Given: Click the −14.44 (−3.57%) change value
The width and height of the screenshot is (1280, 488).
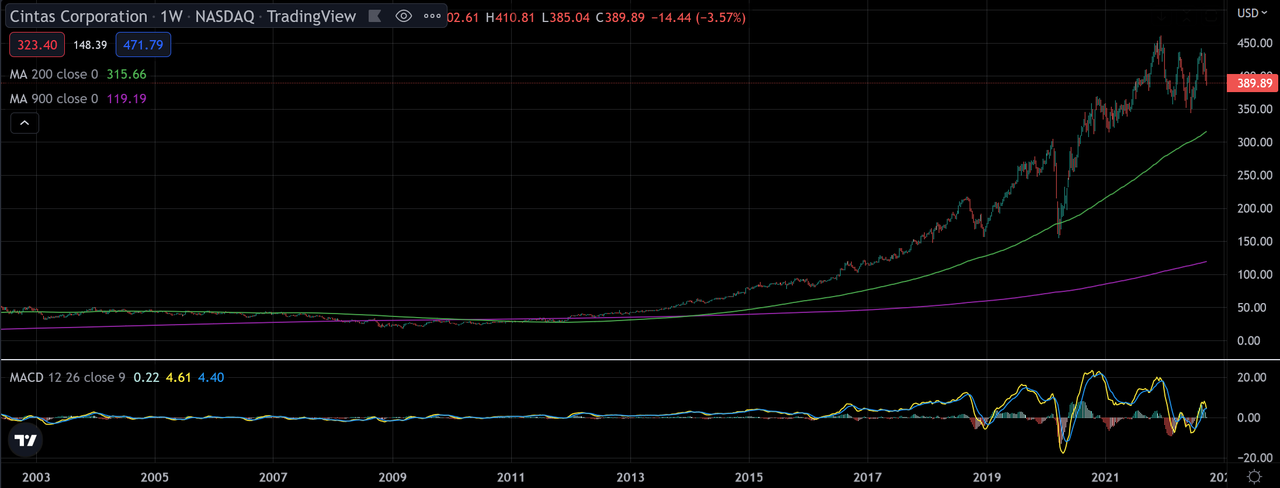Looking at the screenshot, I should click(700, 18).
